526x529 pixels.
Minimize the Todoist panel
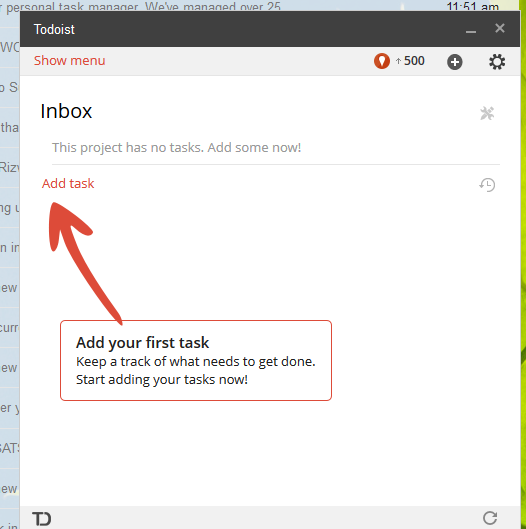point(471,31)
